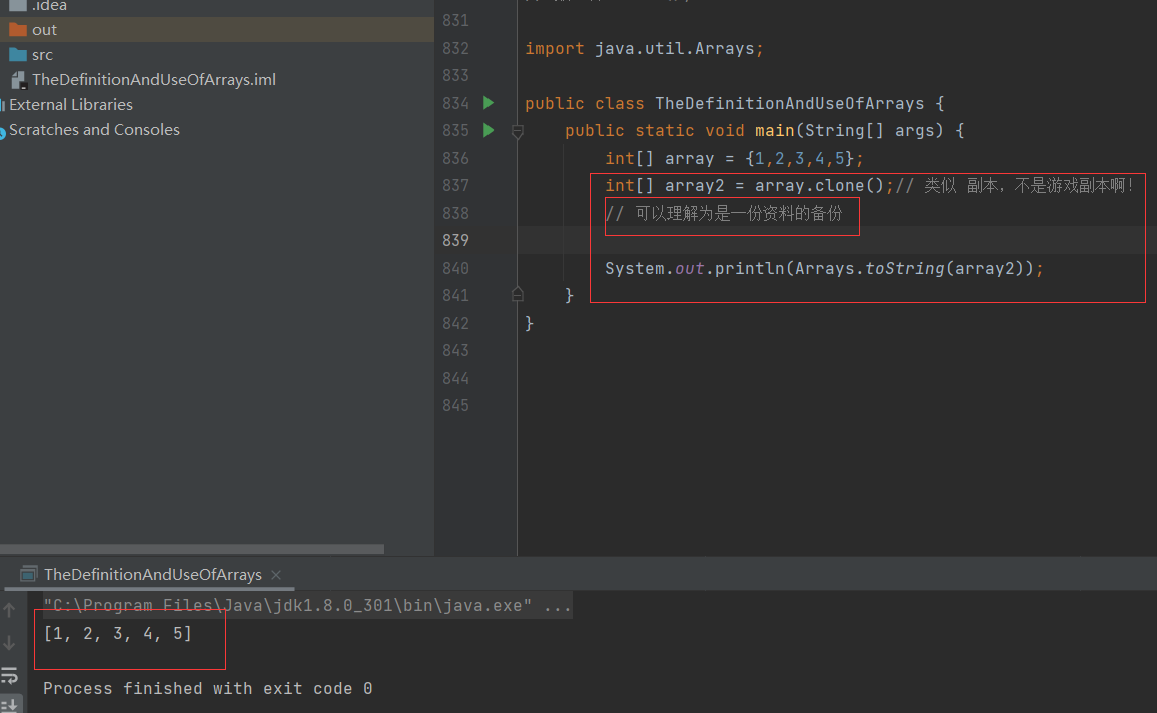Screen dimensions: 1157x713
Task: Open TheDefinitionAndUseOfArrays.iml file
Action: (x=153, y=80)
